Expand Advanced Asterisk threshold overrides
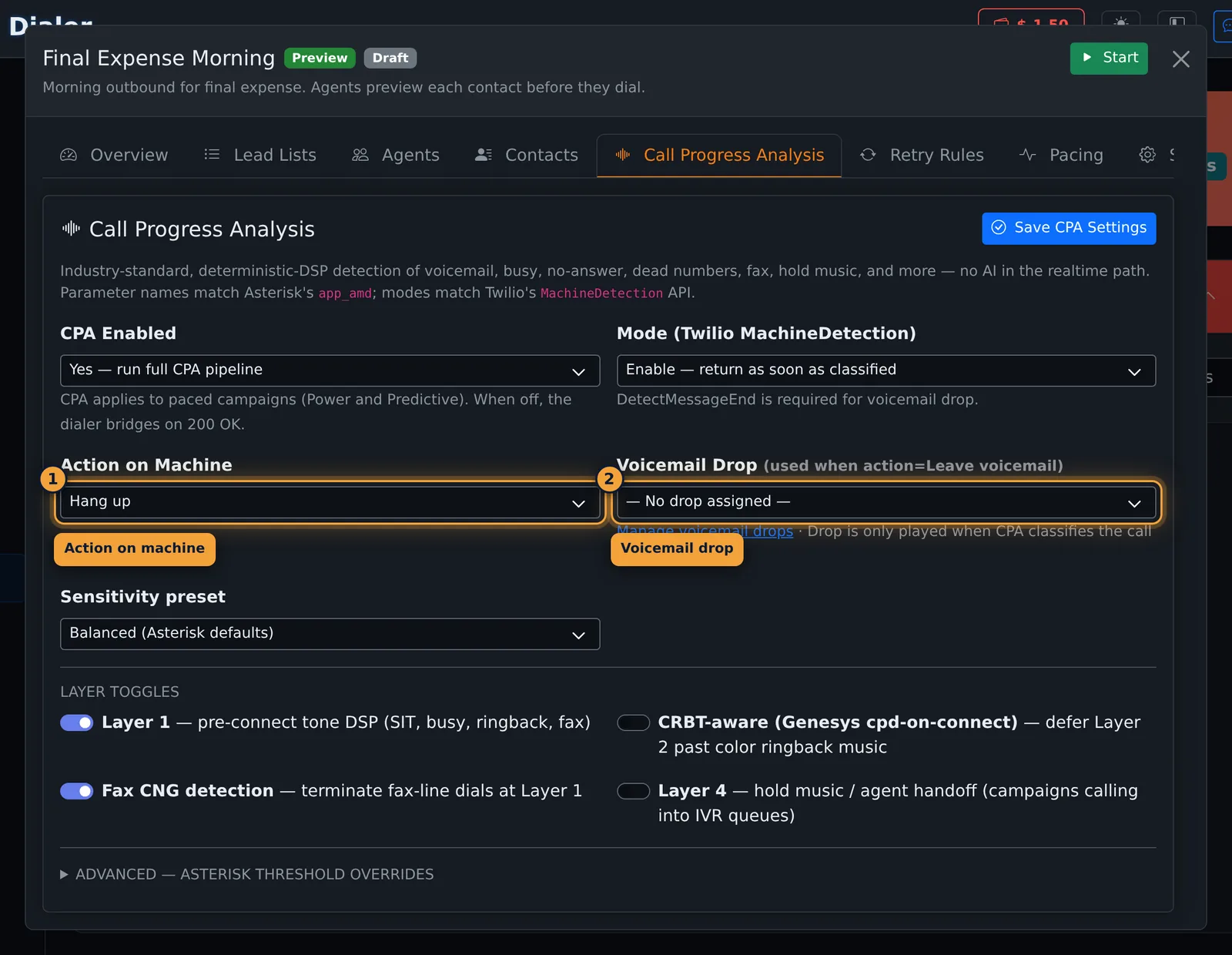 tap(247, 875)
